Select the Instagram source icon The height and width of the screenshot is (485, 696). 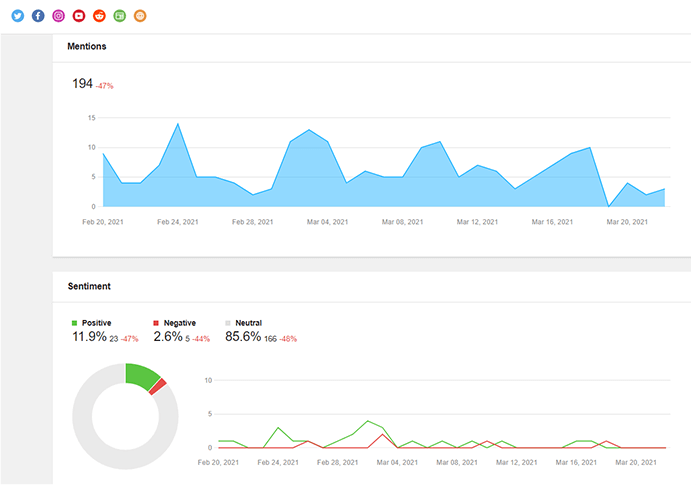tap(59, 16)
